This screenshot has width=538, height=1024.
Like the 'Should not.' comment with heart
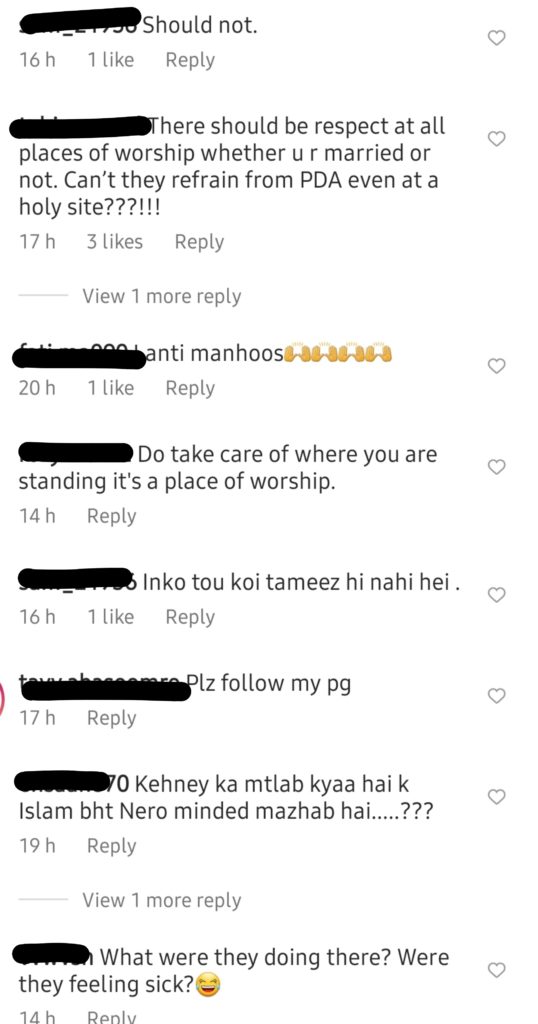point(497,38)
